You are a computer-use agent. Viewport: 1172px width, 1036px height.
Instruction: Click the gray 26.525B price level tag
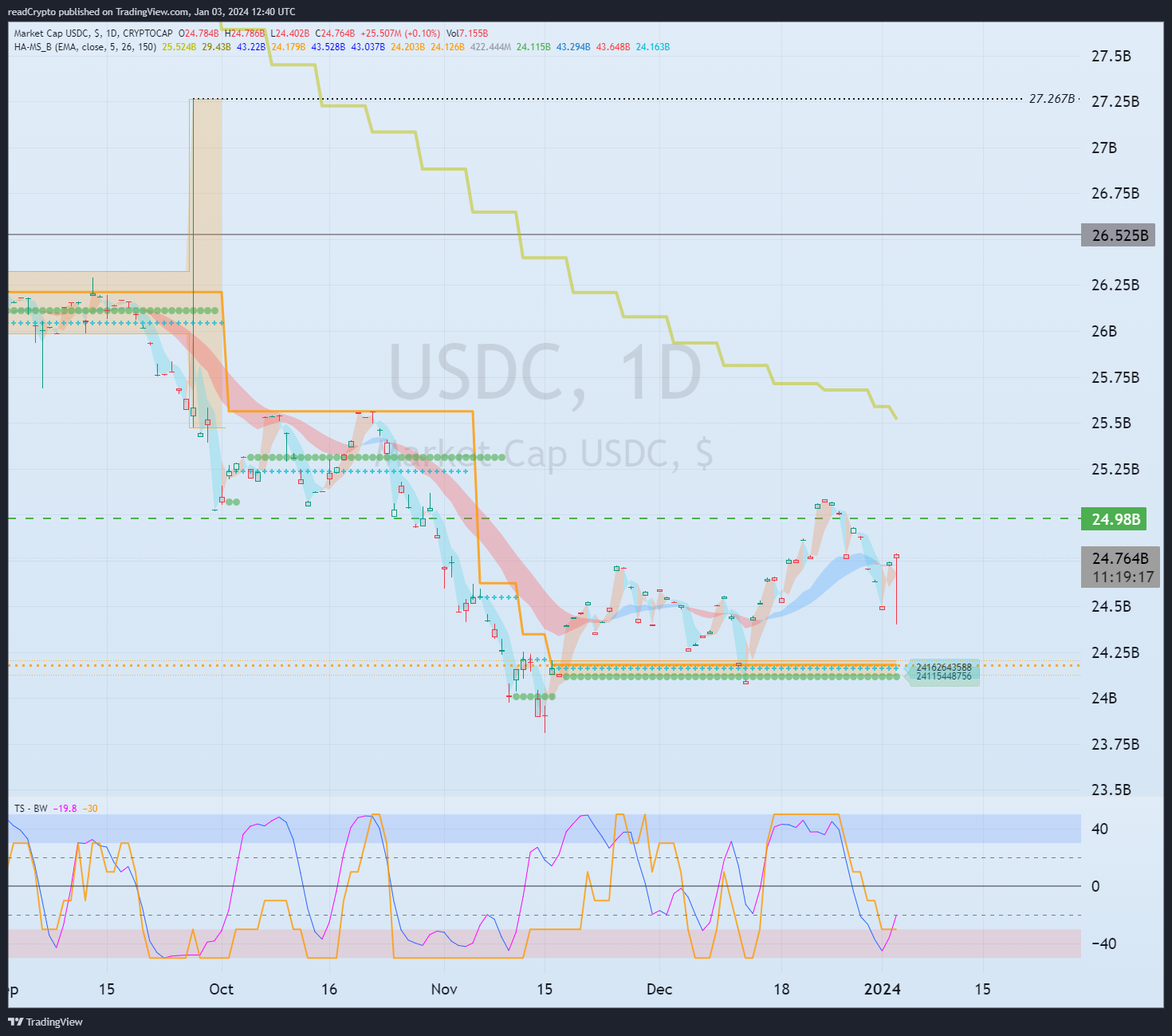(x=1118, y=235)
